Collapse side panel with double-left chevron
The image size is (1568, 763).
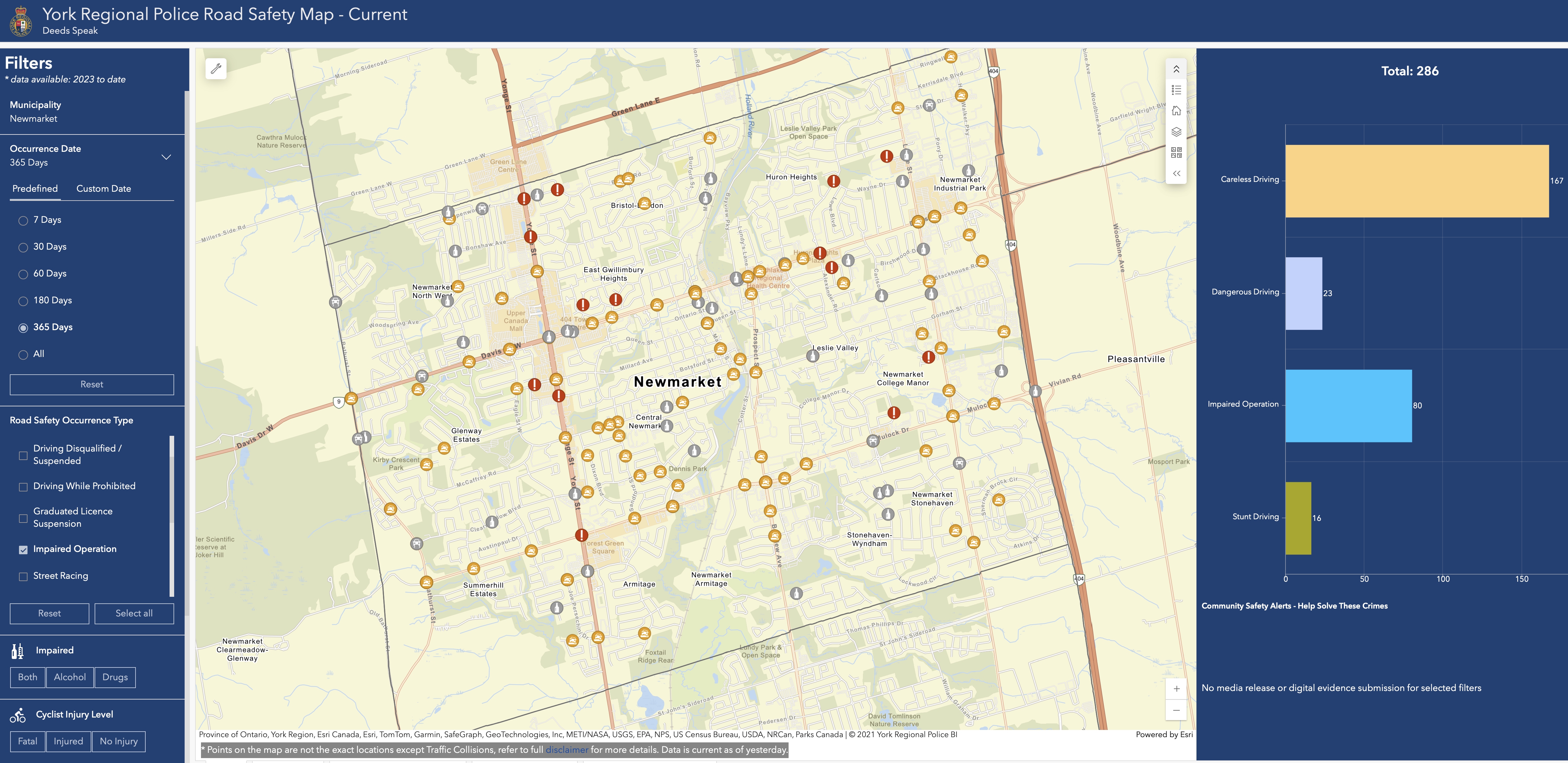[1176, 173]
